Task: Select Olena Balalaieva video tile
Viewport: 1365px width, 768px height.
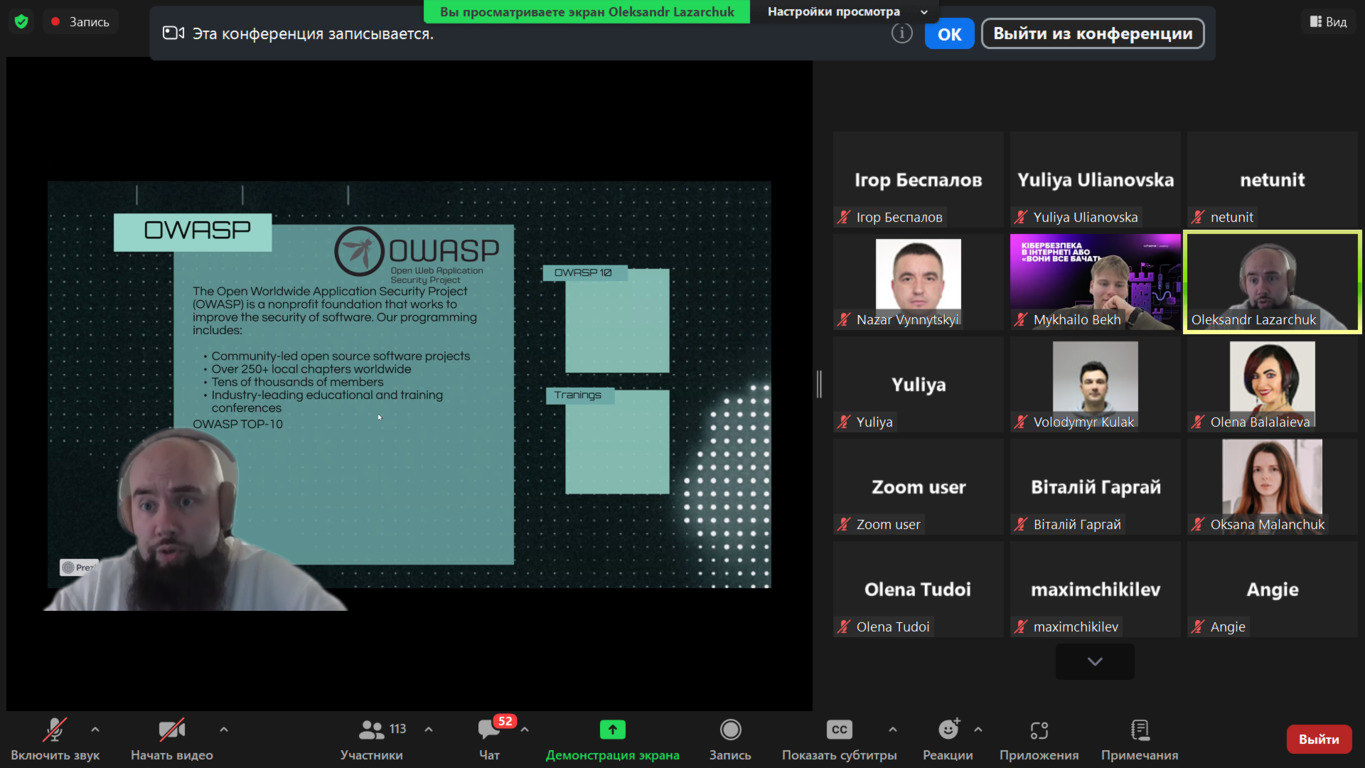Action: pyautogui.click(x=1272, y=385)
